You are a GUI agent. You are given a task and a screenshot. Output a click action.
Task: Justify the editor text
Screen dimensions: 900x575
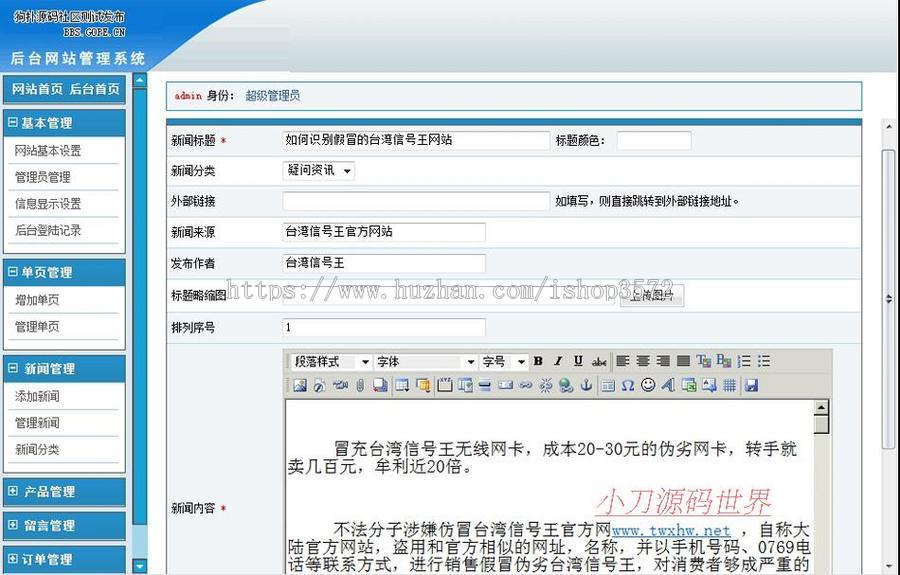click(683, 361)
